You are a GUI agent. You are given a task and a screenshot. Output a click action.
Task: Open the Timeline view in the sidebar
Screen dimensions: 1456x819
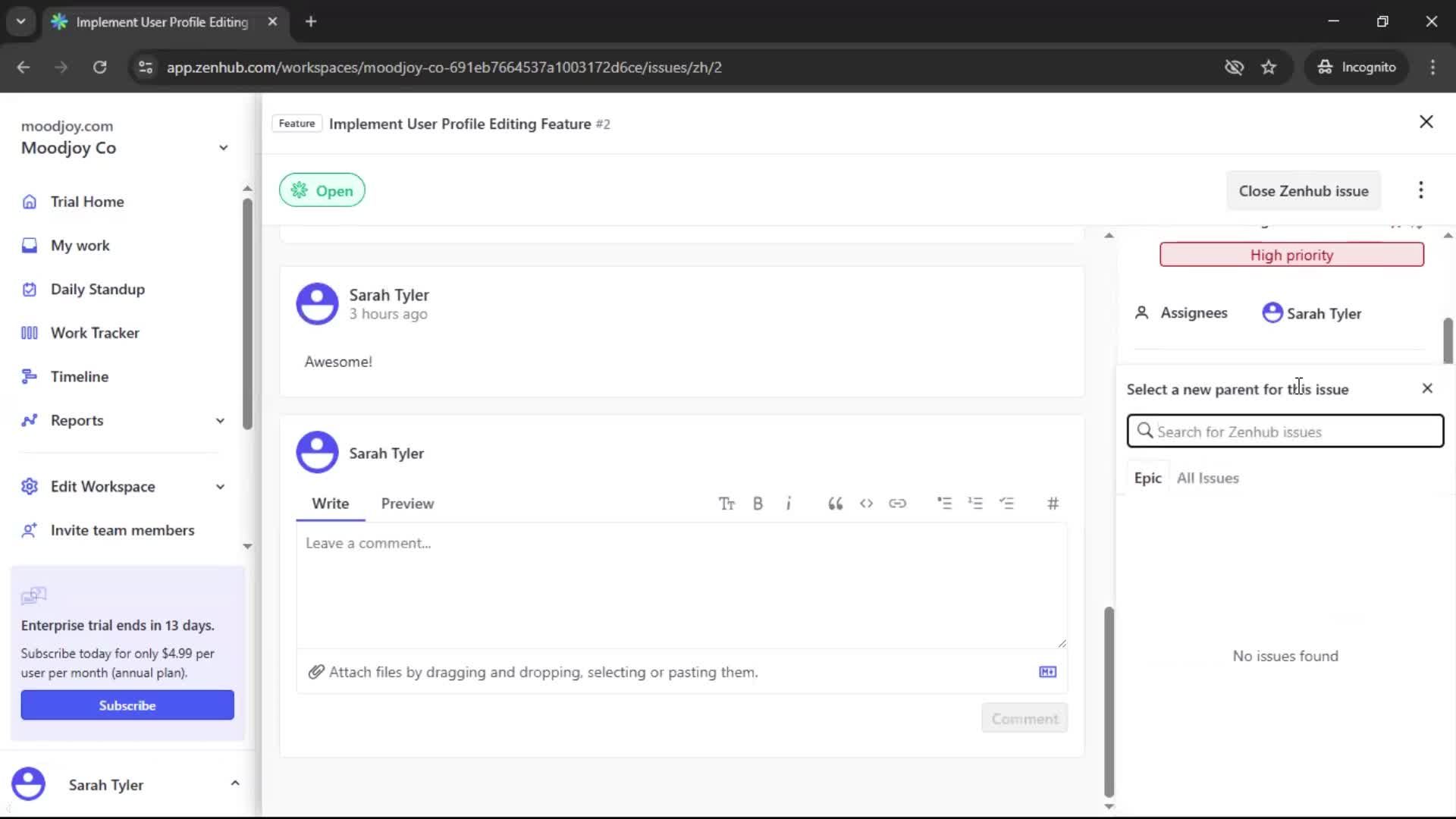pos(79,376)
